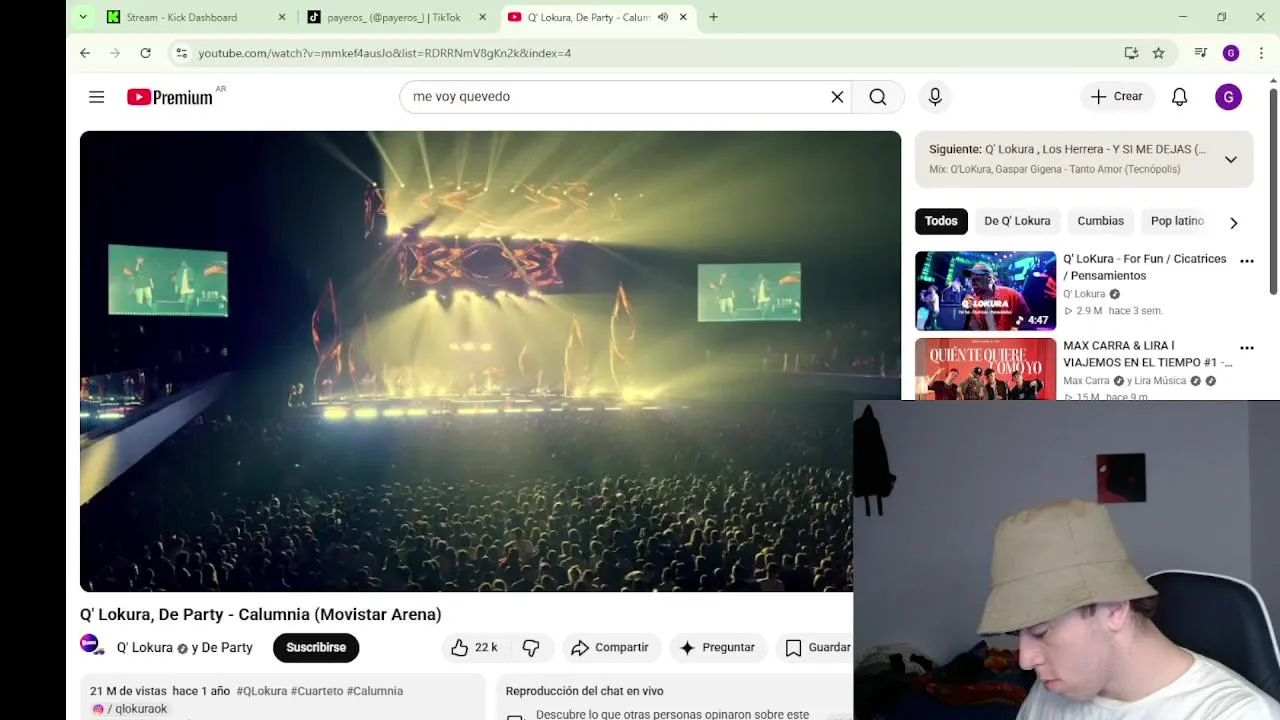Open the #Cuarteto hashtag
The width and height of the screenshot is (1280, 720).
pos(317,691)
